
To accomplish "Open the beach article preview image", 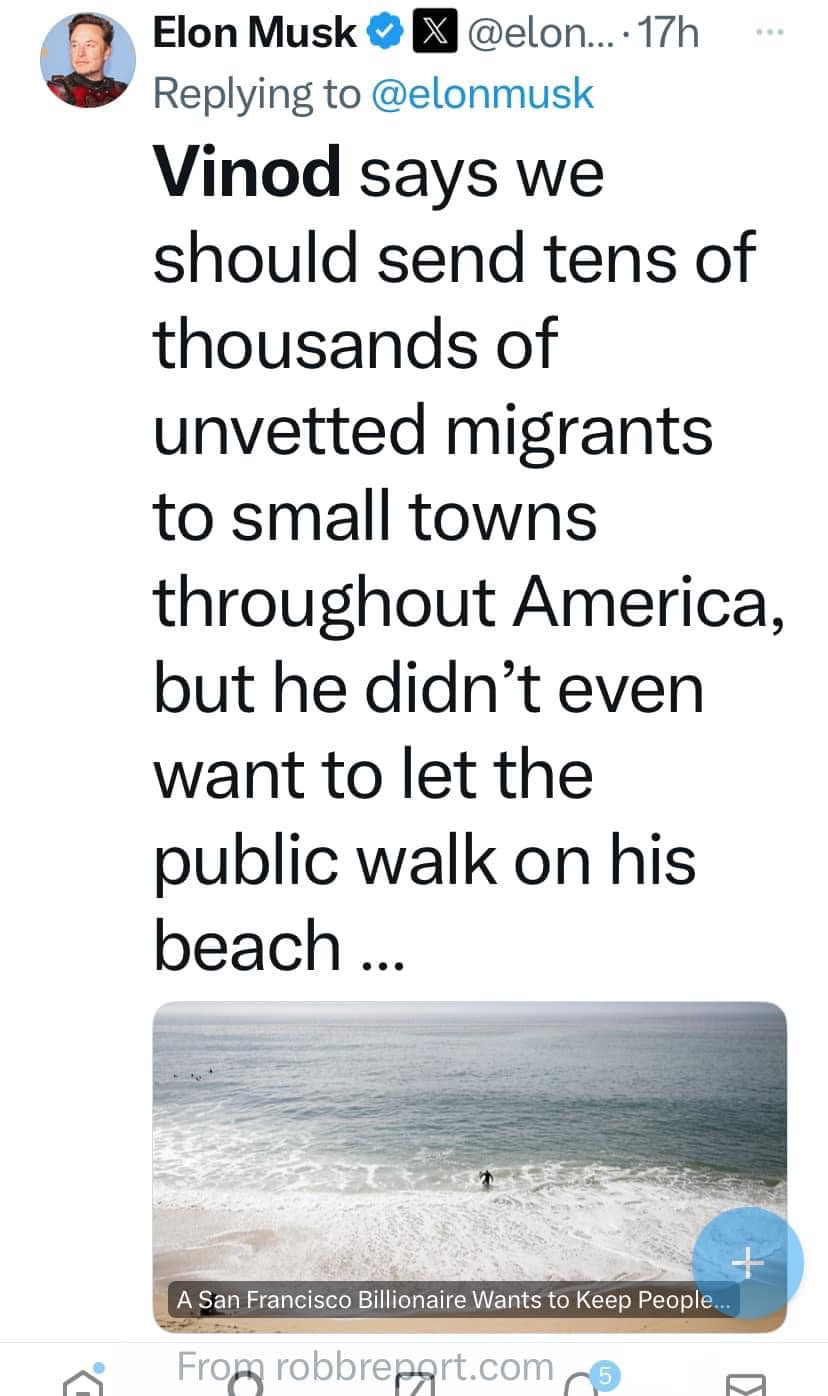I will pyautogui.click(x=469, y=1140).
